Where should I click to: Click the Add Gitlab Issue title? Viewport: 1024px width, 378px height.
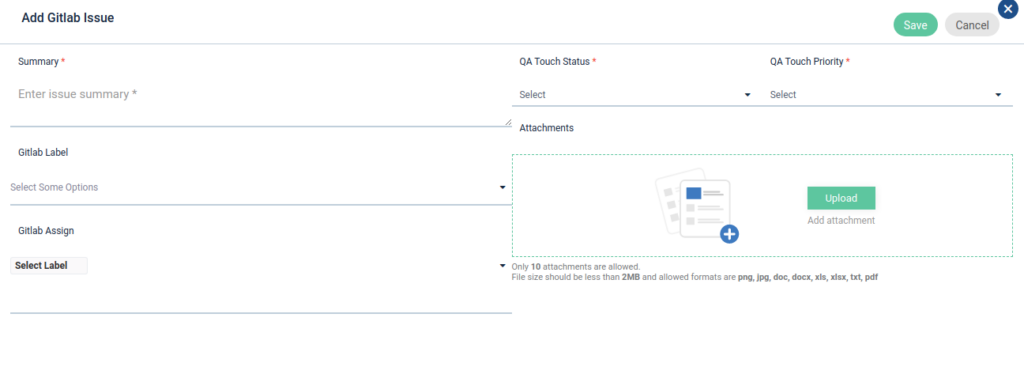pyautogui.click(x=68, y=18)
